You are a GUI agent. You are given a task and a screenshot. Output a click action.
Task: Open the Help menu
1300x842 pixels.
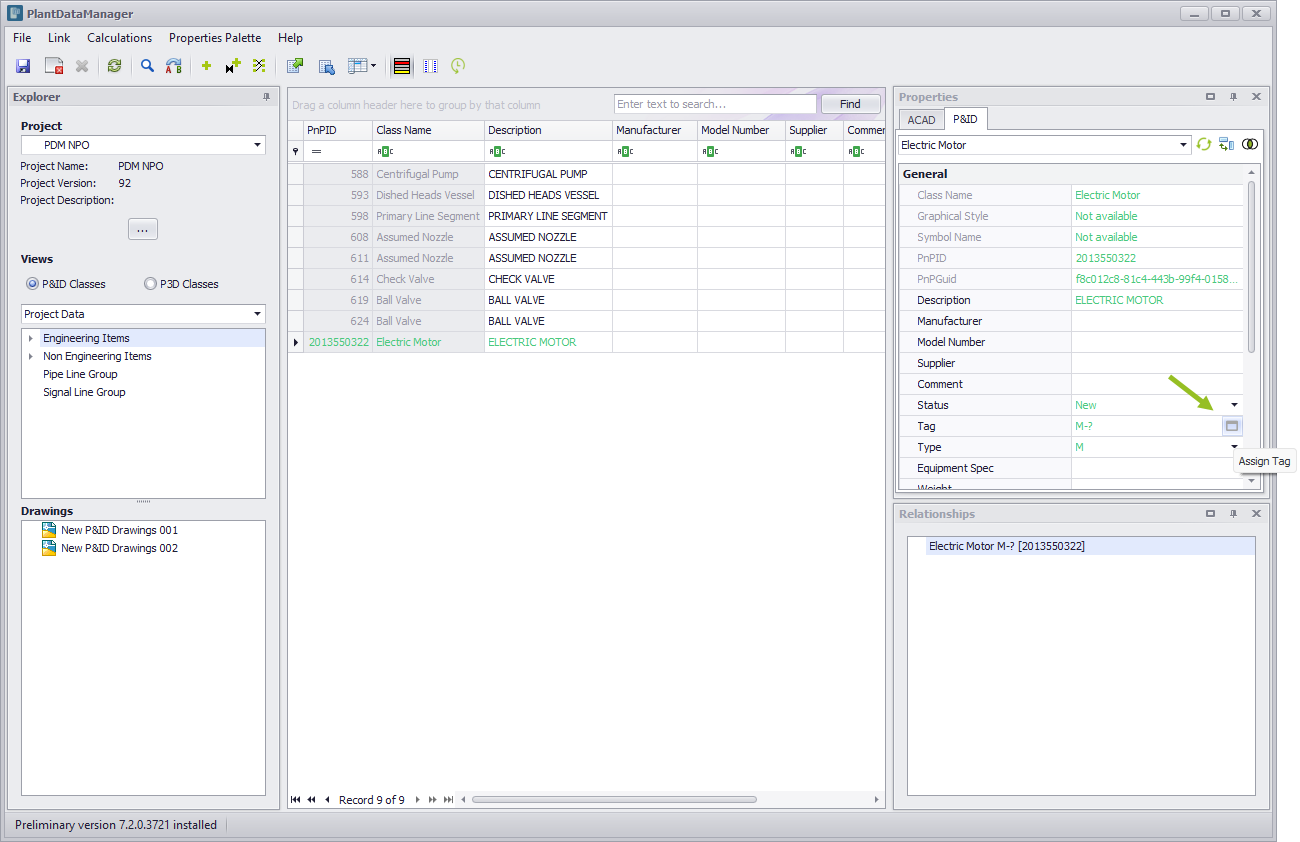click(x=290, y=38)
